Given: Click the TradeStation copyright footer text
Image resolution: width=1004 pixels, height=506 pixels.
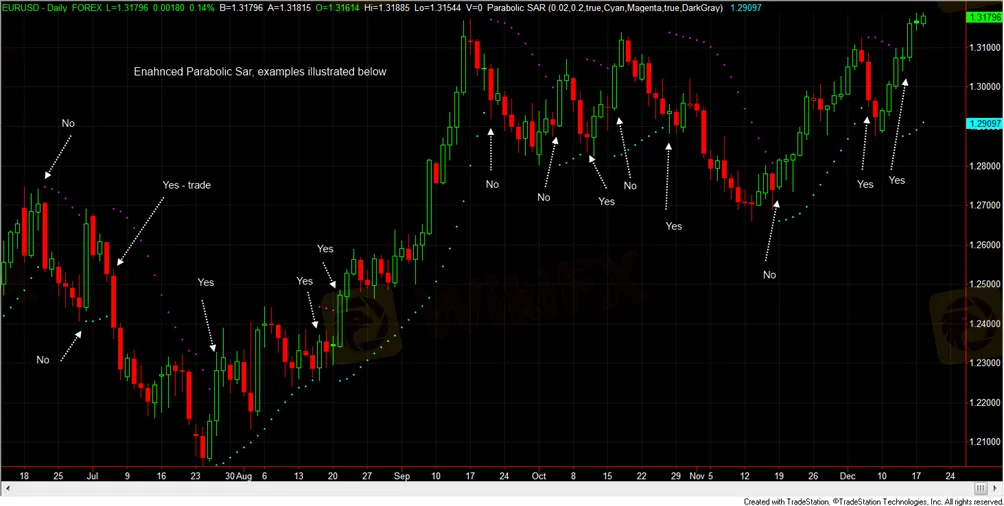Looking at the screenshot, I should click(x=871, y=501).
